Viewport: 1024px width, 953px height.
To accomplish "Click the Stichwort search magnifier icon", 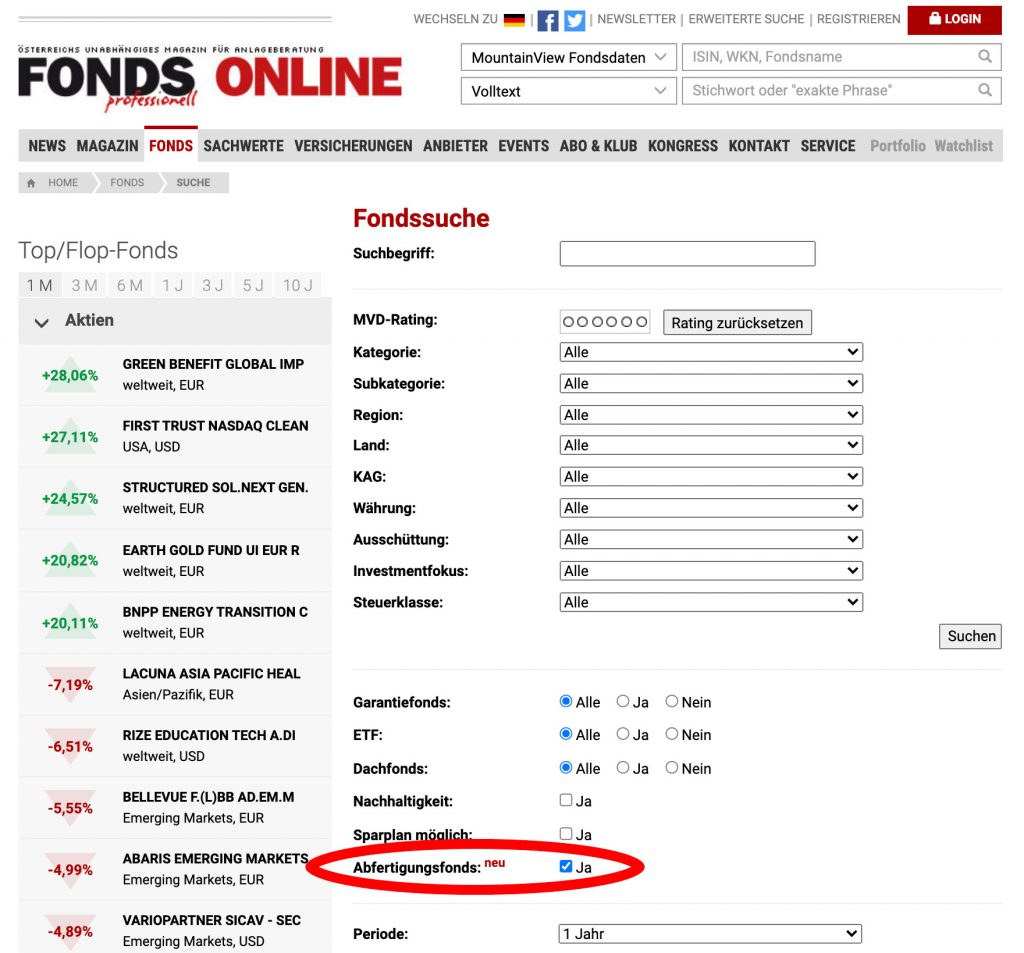I will [x=985, y=90].
